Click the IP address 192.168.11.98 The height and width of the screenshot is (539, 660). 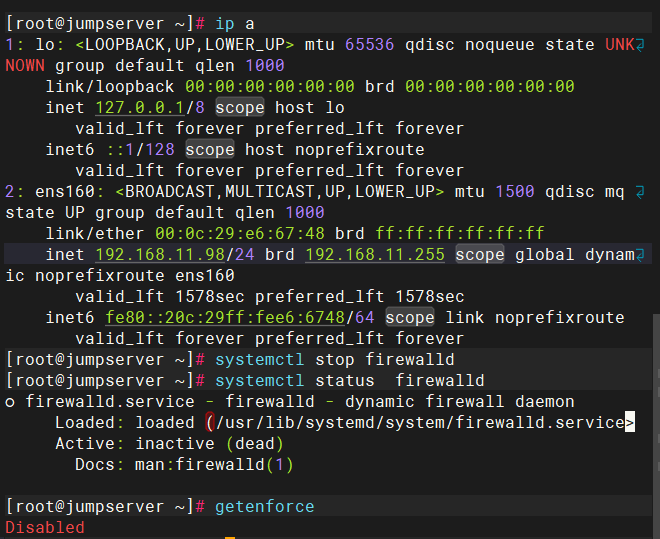pos(160,255)
